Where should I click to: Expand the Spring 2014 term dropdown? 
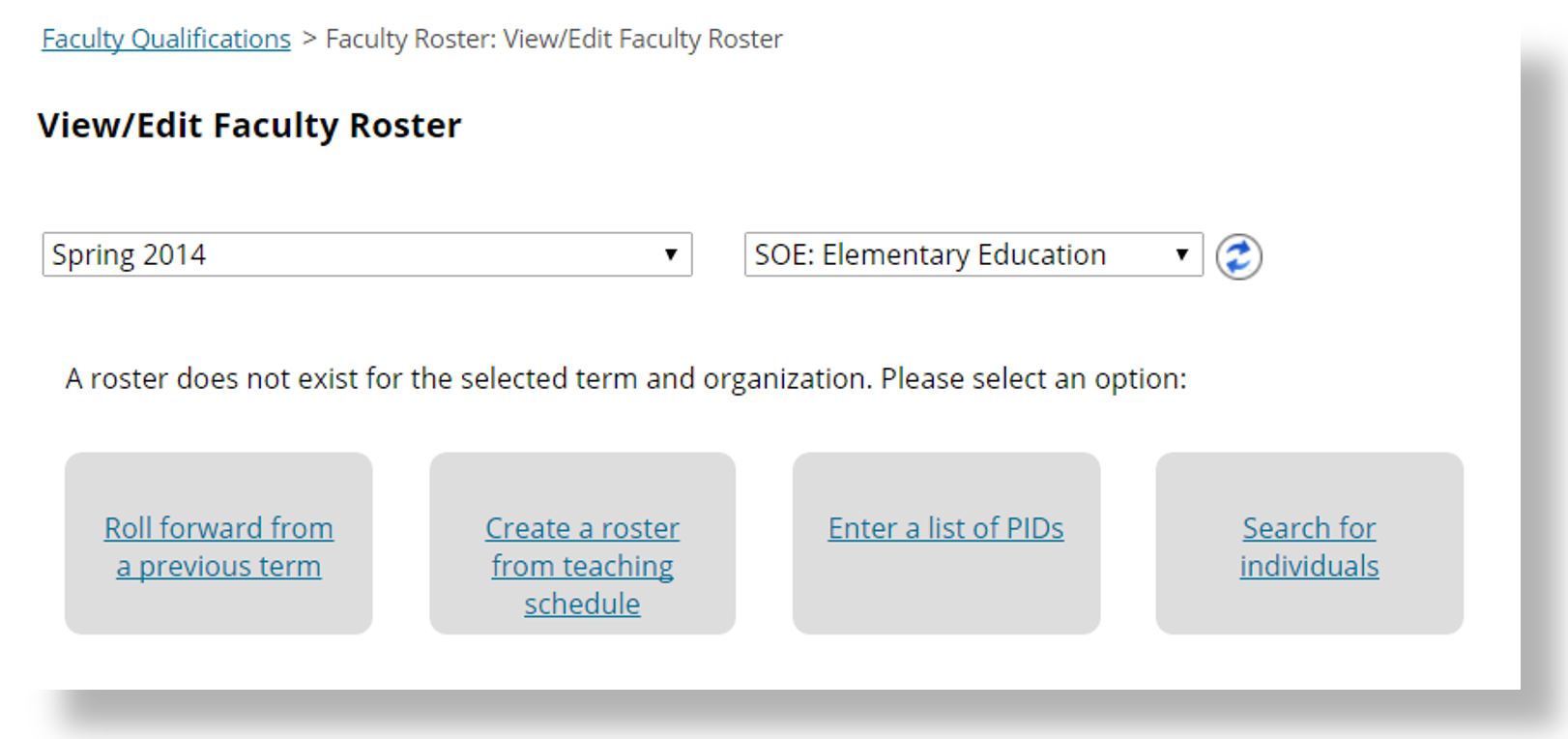click(x=367, y=254)
